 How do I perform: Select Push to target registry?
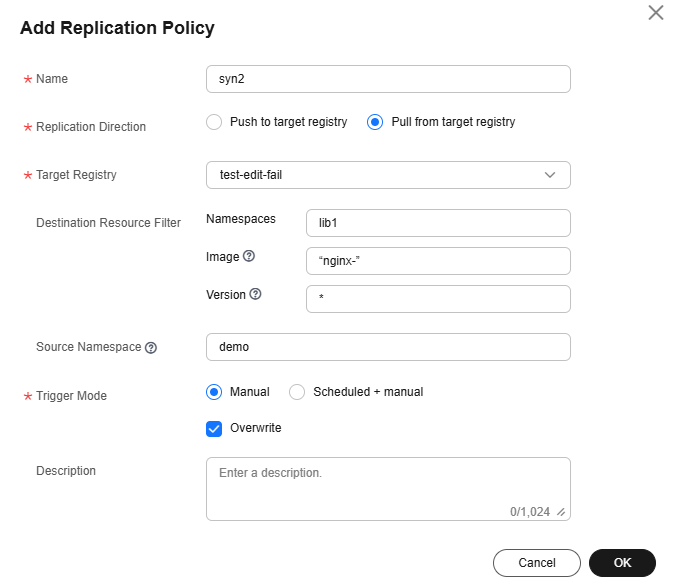click(213, 122)
